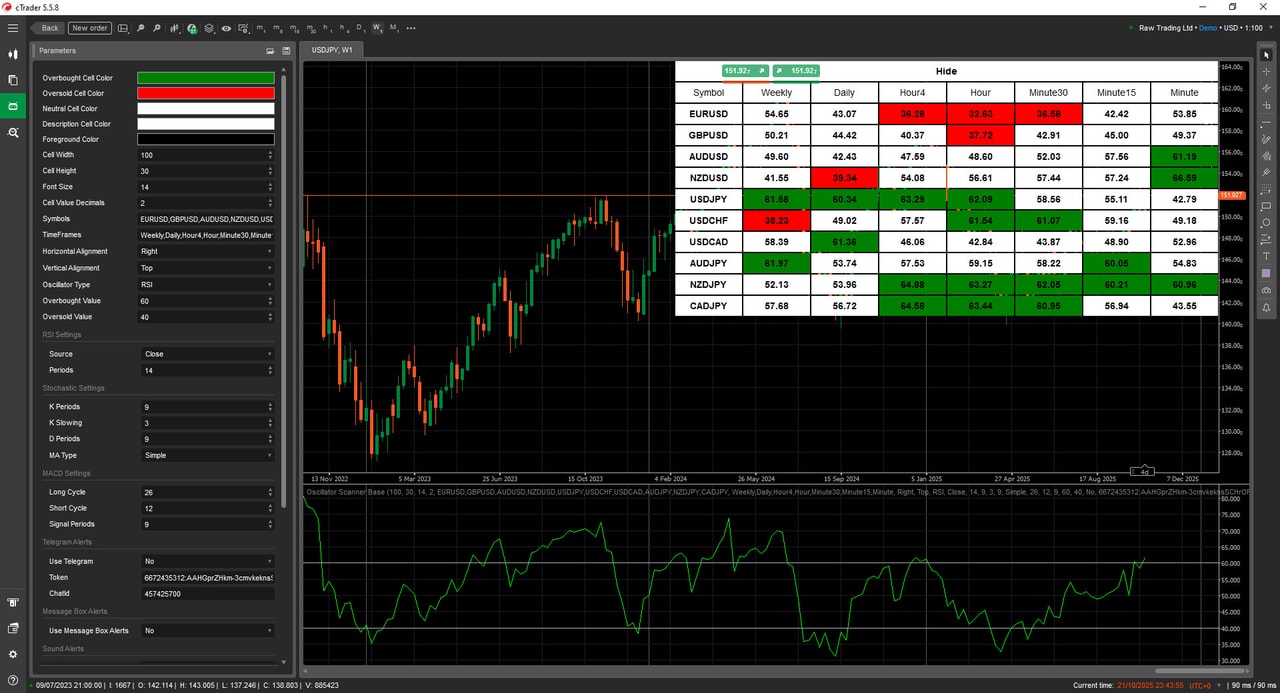The width and height of the screenshot is (1280, 693).
Task: Click the Overbought Value field
Action: 205,301
